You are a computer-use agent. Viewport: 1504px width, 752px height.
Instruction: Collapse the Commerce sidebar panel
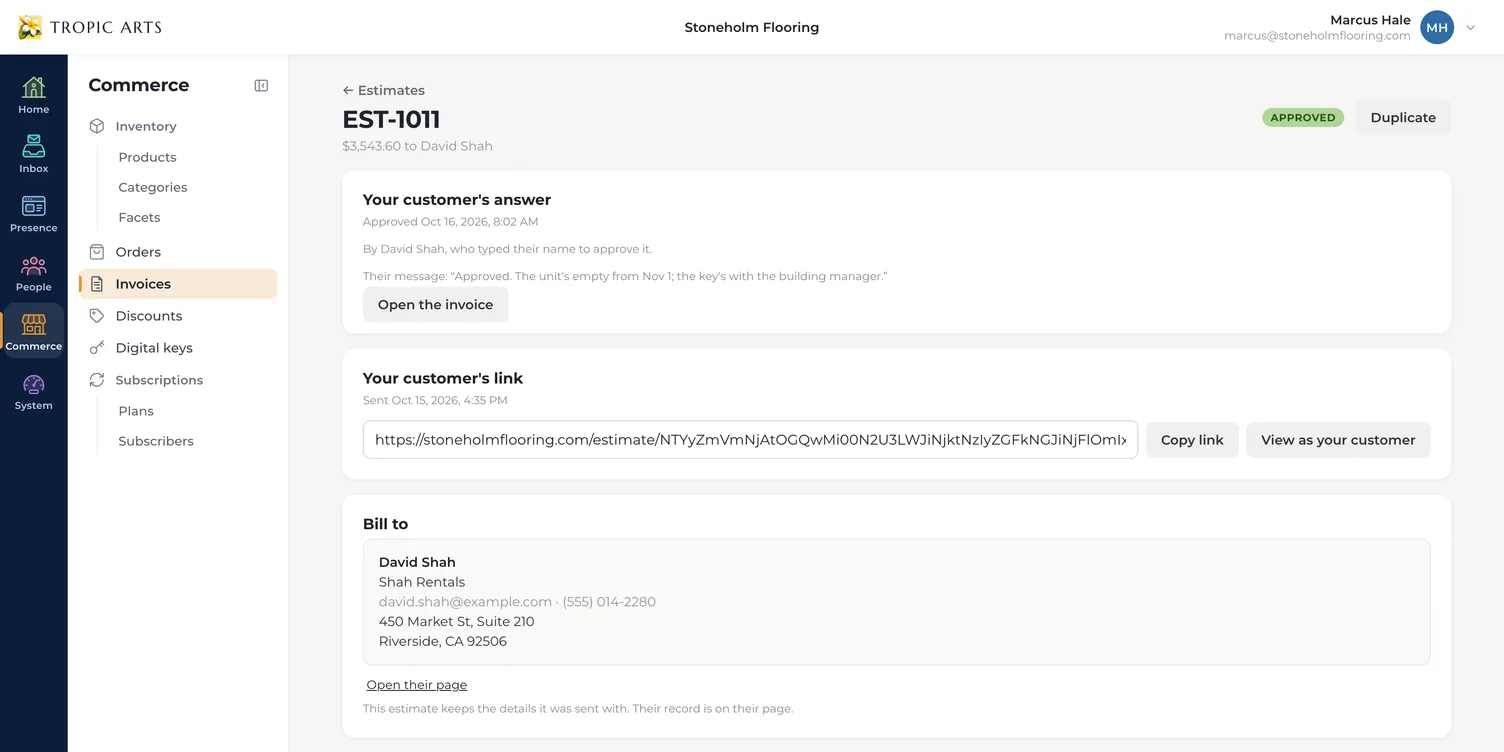[261, 86]
